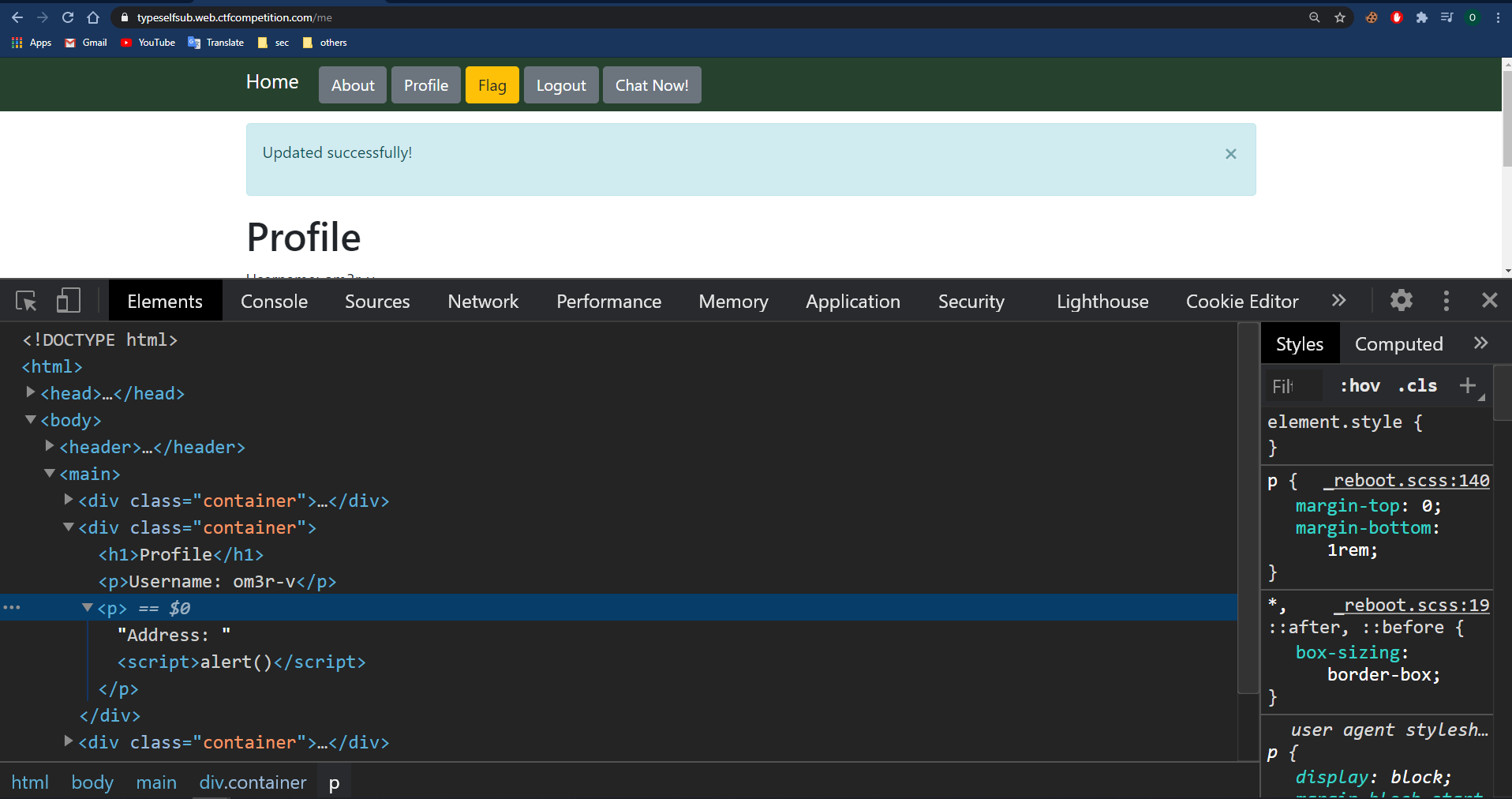Collapse the main element node
Image resolution: width=1512 pixels, height=799 pixels.
tap(49, 473)
